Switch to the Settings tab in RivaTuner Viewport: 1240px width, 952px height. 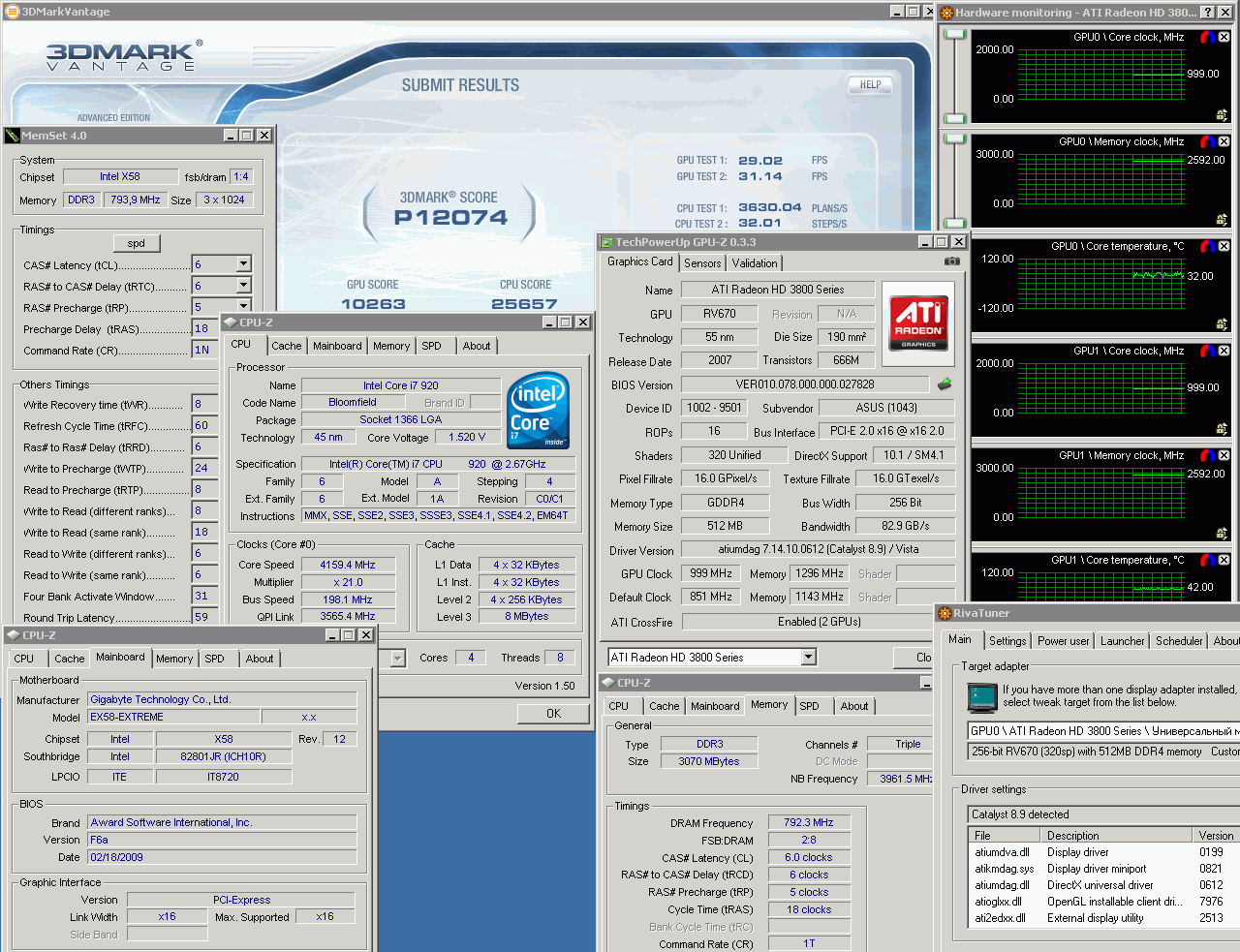click(1007, 641)
